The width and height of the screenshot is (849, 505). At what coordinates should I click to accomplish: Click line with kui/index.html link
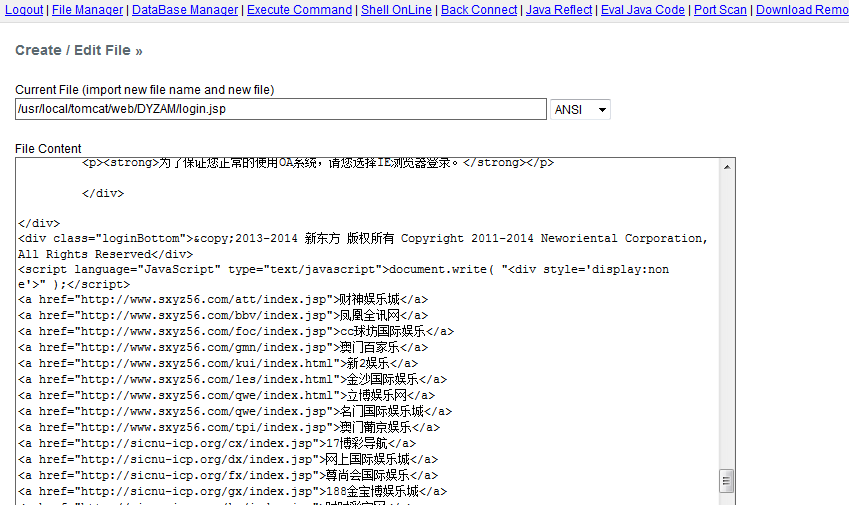(218, 363)
